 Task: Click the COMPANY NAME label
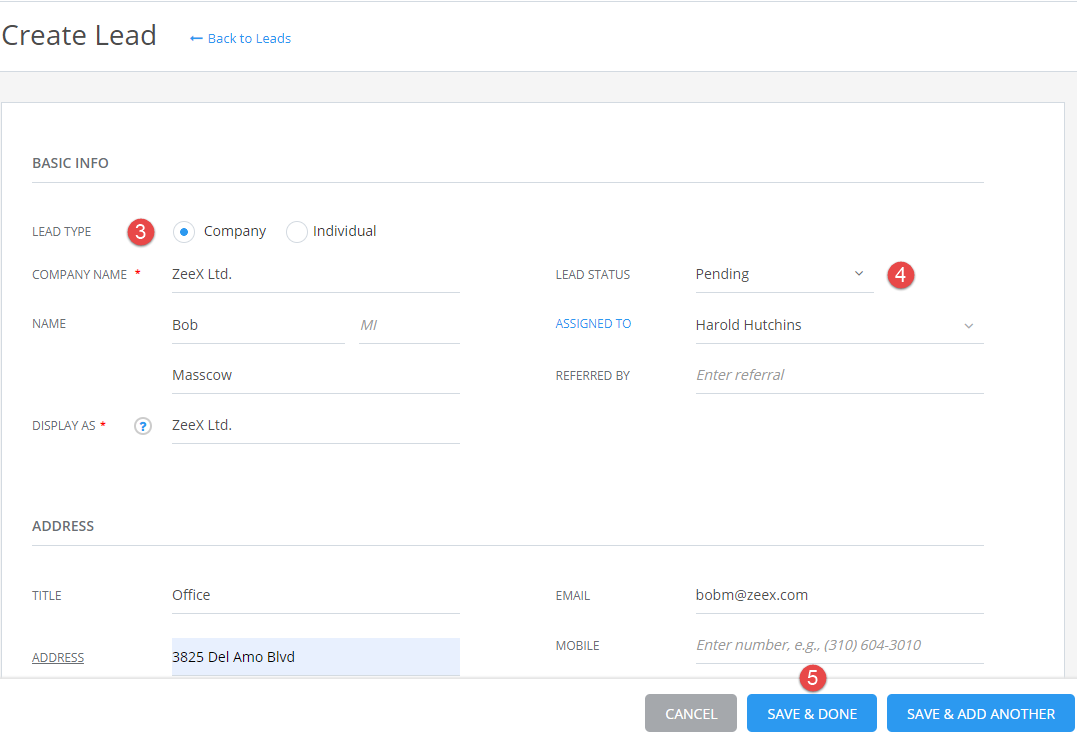(80, 275)
